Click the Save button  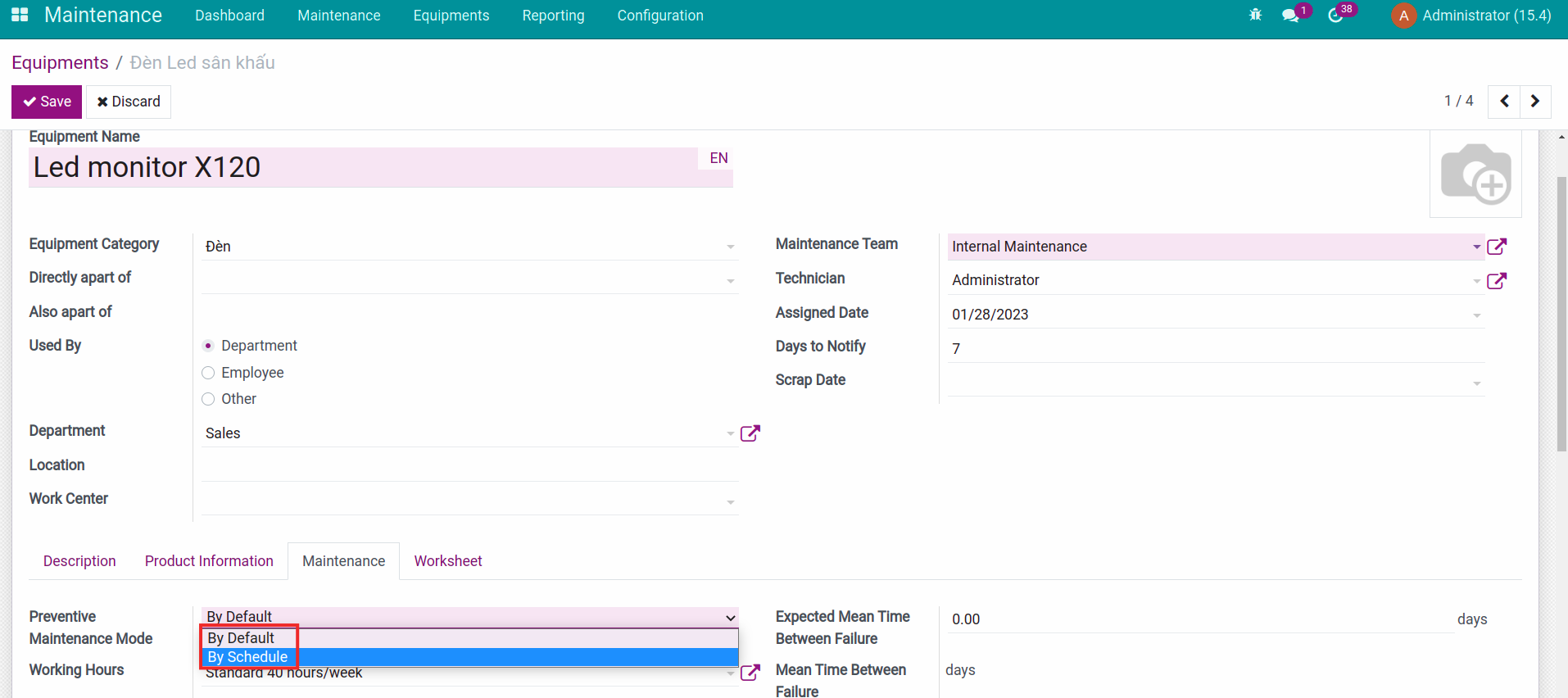point(47,102)
